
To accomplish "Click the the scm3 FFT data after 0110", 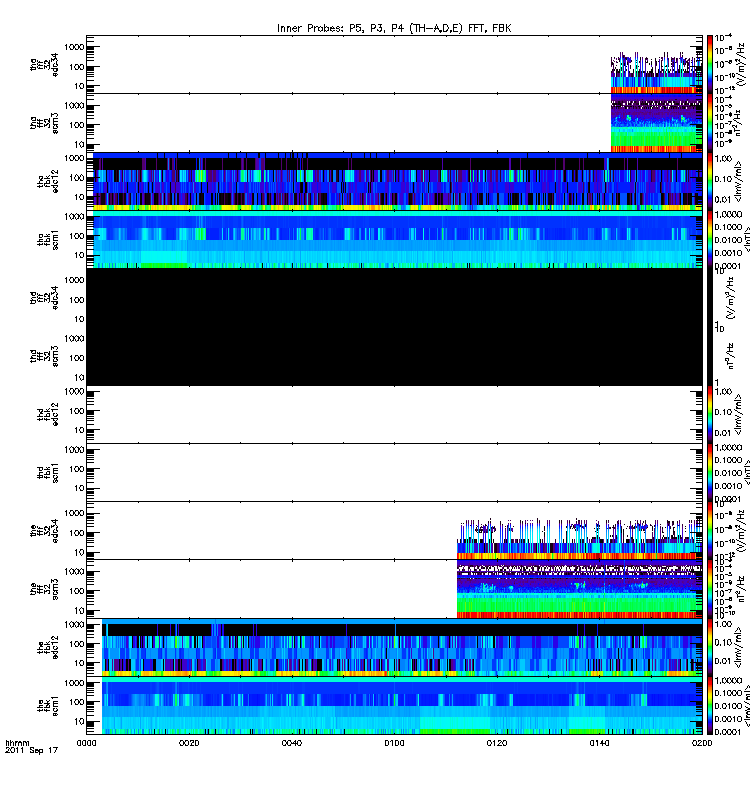I will click(580, 589).
